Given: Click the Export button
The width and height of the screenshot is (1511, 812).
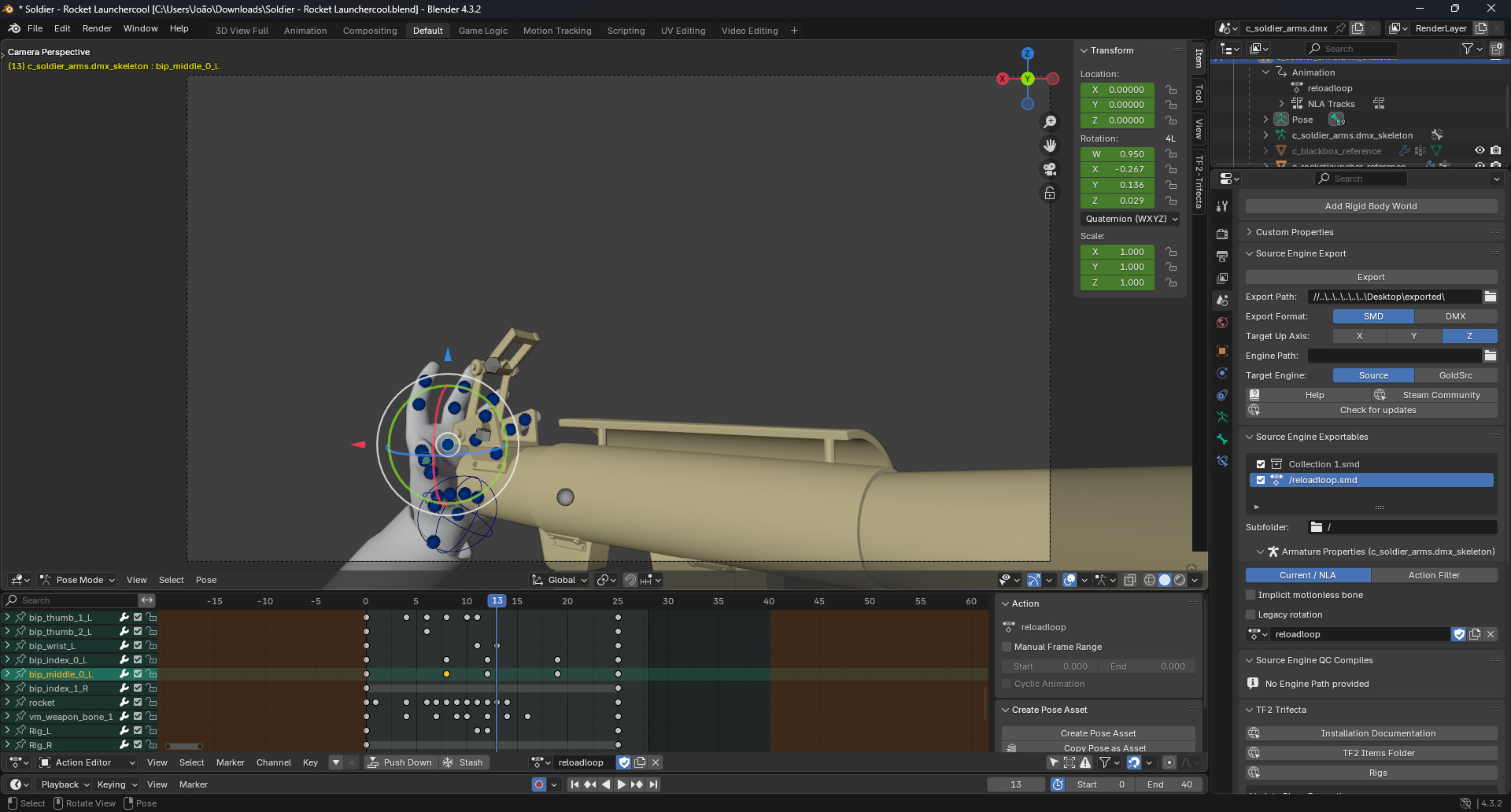Looking at the screenshot, I should [1371, 277].
